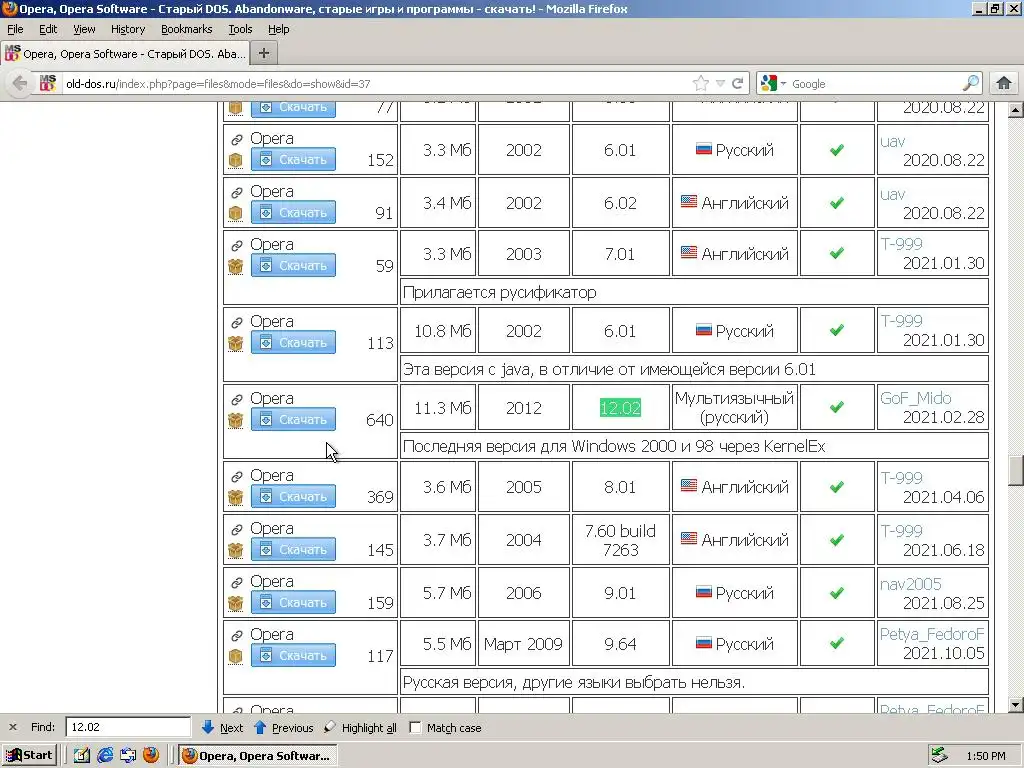Open uploader link GoF_Mido
This screenshot has height=768, width=1024.
(915, 398)
